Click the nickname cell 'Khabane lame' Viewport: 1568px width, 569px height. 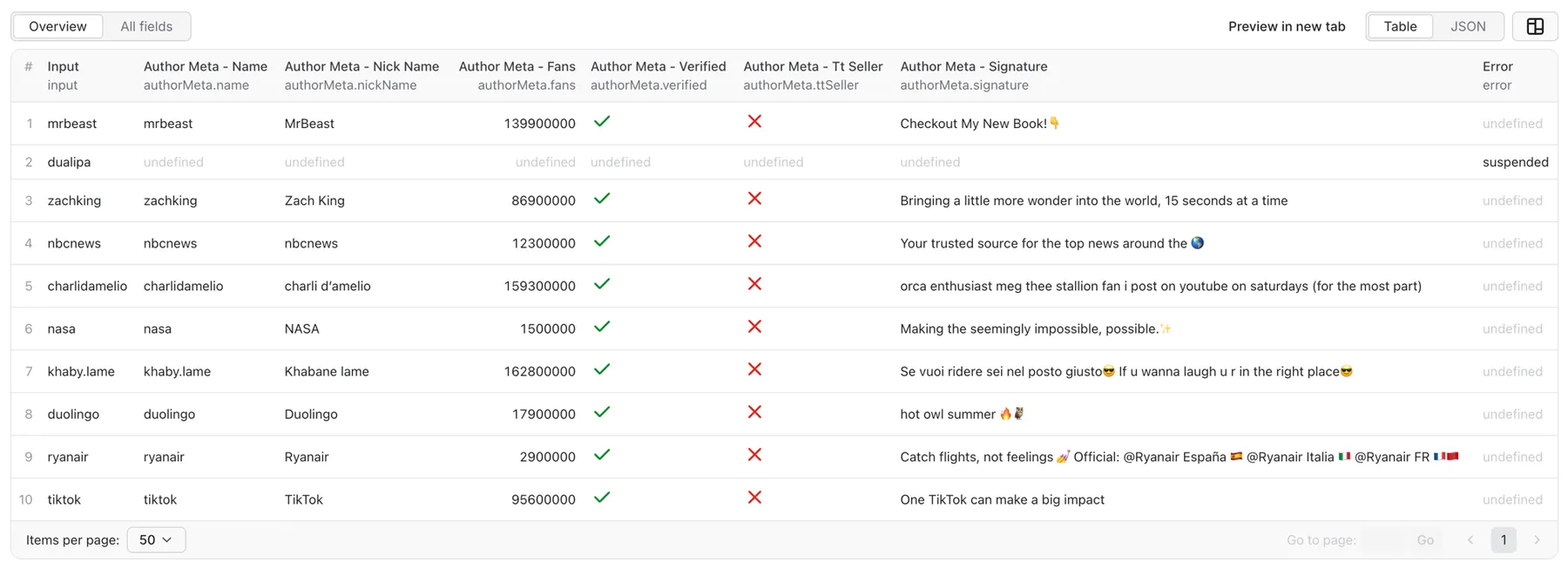[x=327, y=371]
